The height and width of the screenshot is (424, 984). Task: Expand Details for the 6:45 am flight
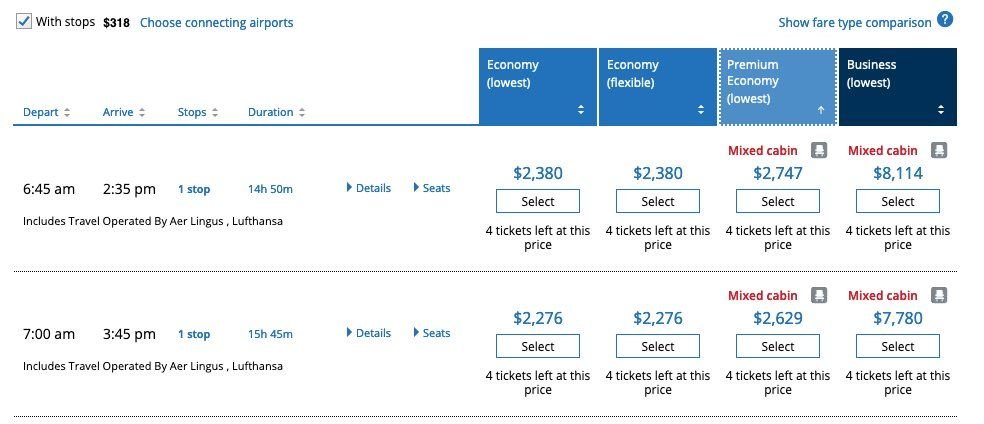pos(368,188)
